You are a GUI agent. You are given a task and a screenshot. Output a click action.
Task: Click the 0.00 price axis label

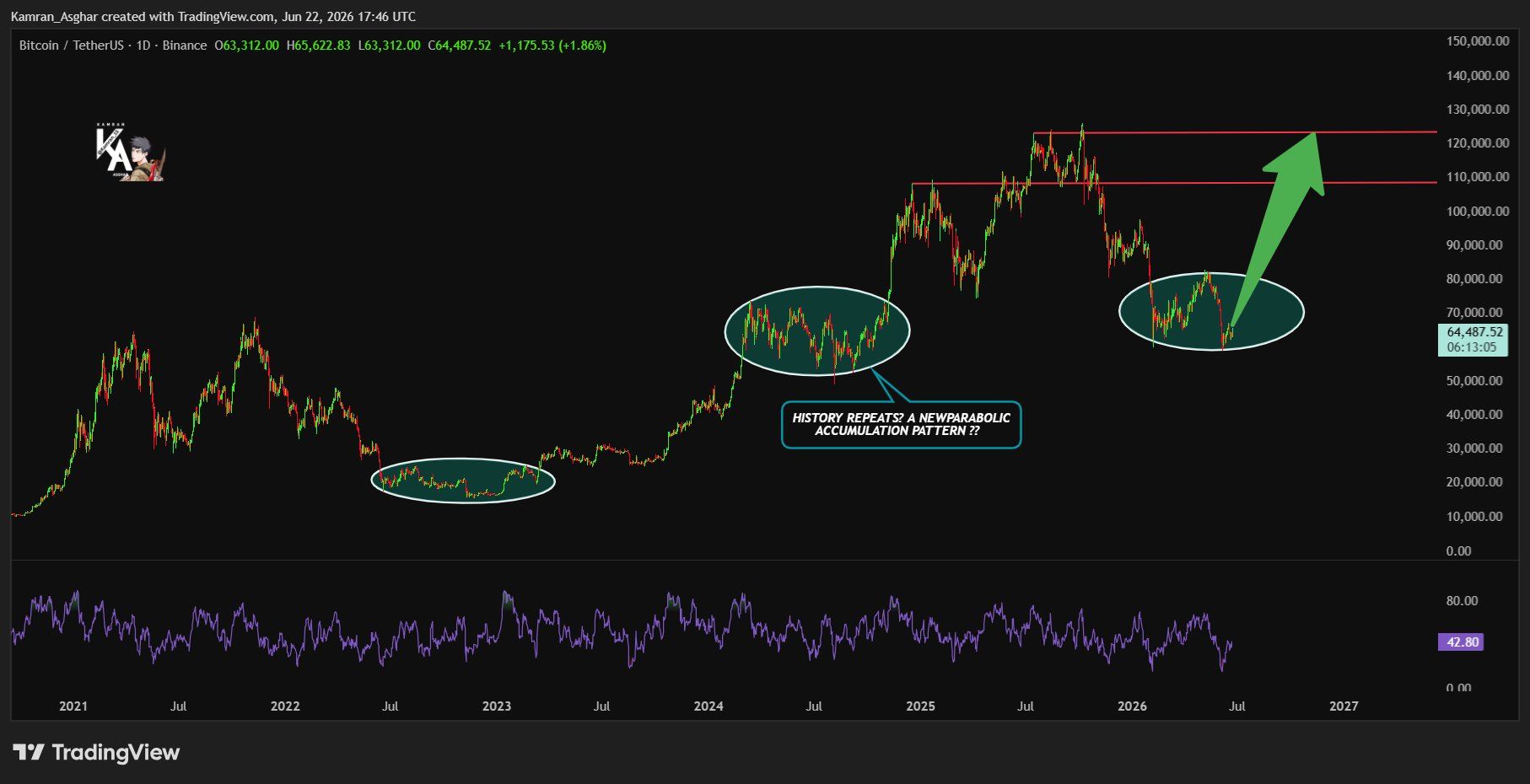click(x=1458, y=551)
